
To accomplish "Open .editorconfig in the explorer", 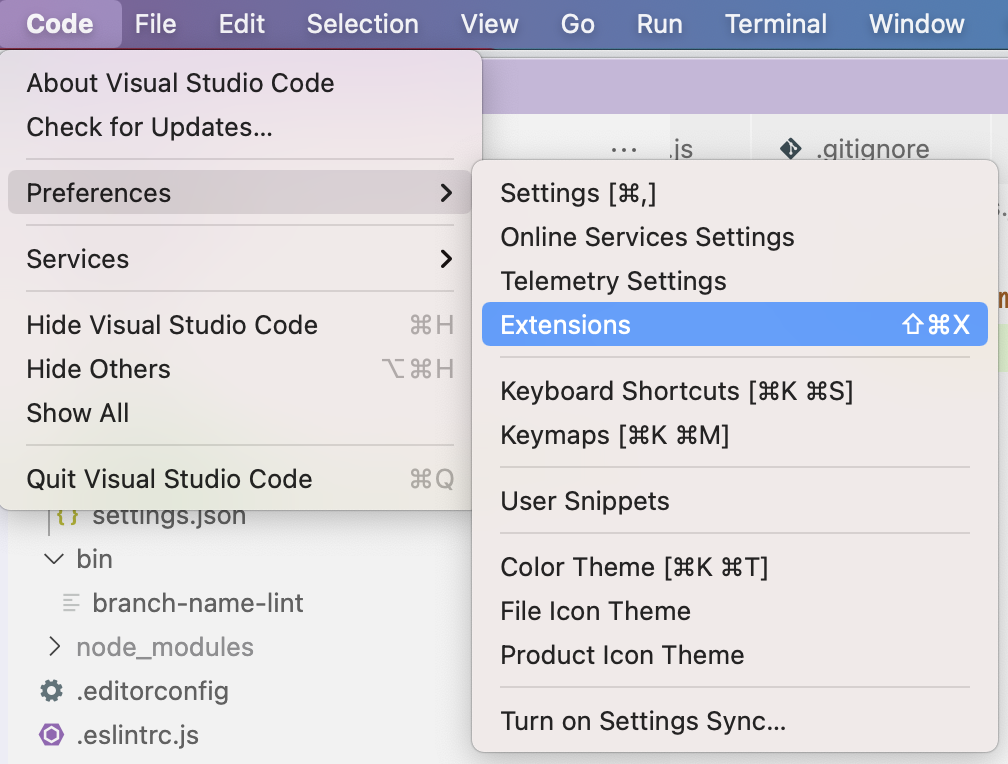I will [152, 691].
